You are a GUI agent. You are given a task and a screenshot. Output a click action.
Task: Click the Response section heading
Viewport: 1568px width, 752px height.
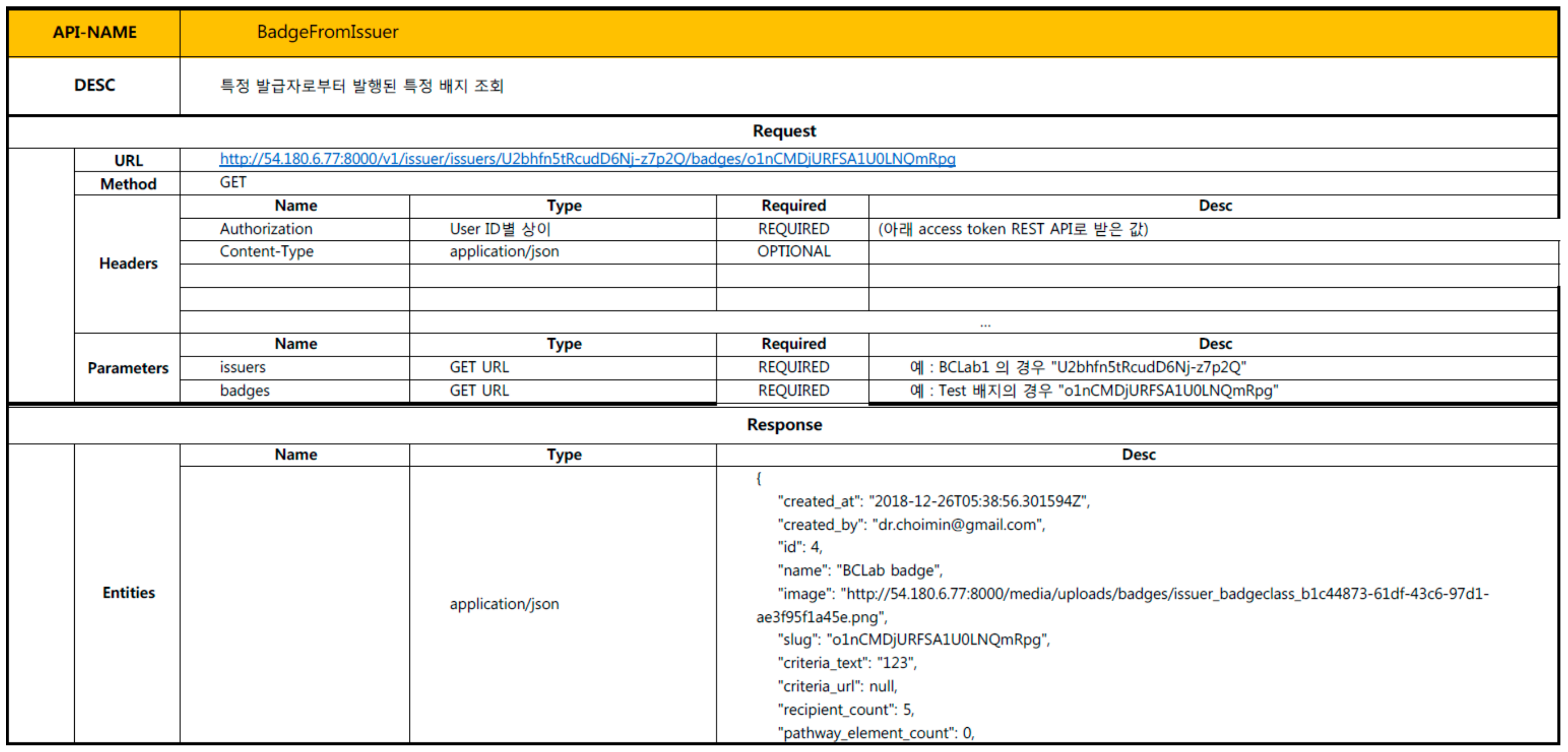click(784, 424)
